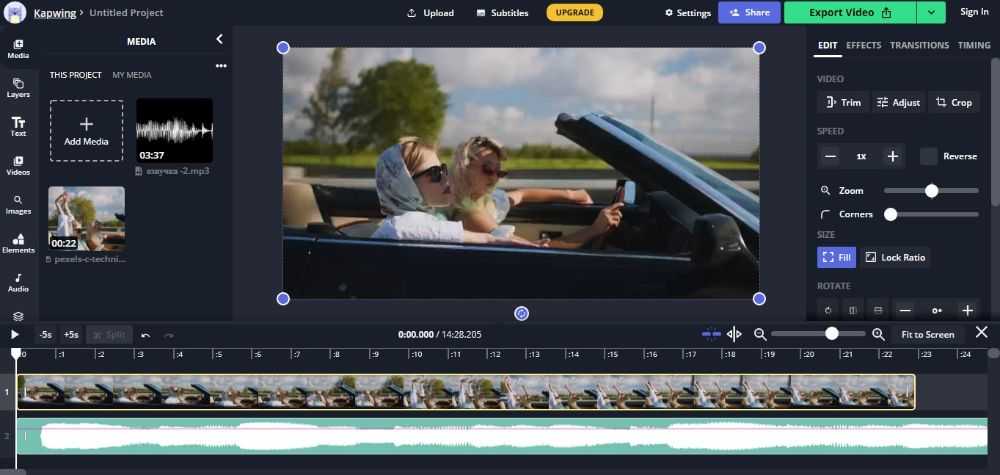Click the Upgrade button
Screen dimensions: 1000x475
[574, 12]
